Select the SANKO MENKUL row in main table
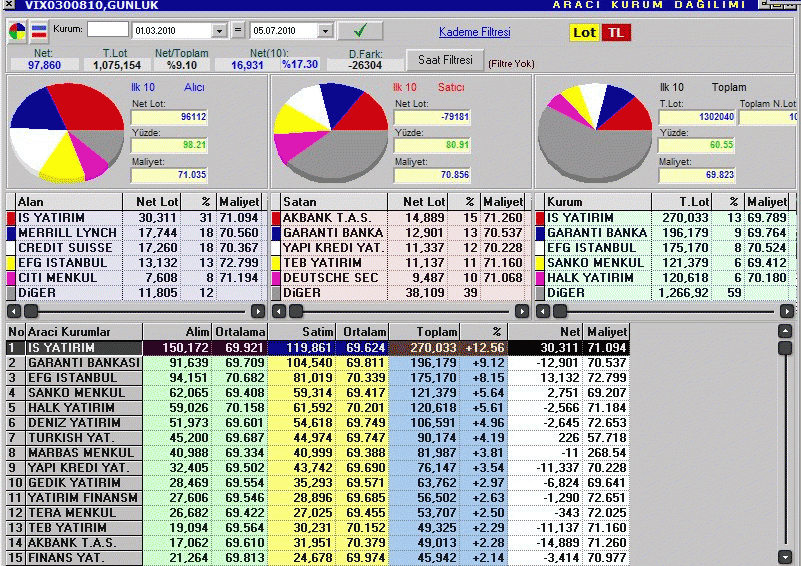 [x=318, y=393]
